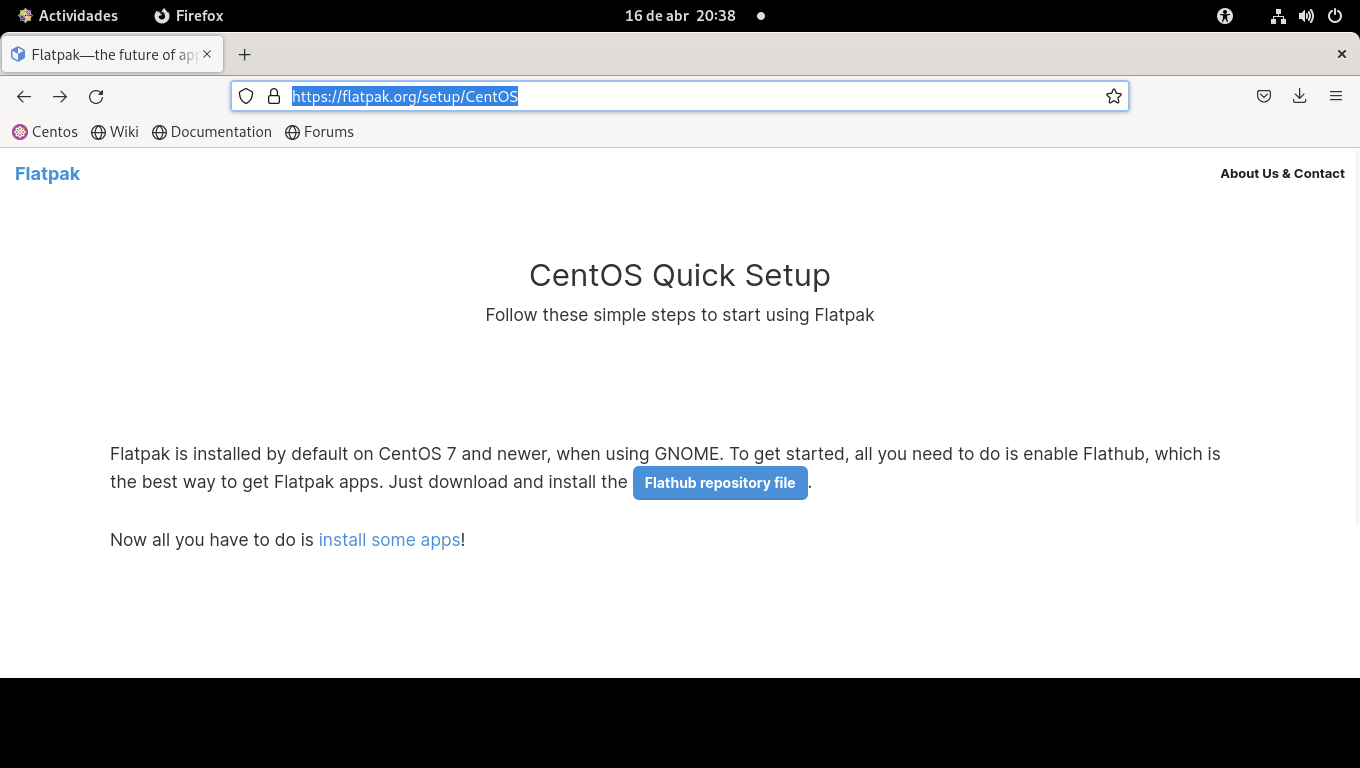Close the Flatpak tab
This screenshot has width=1360, height=768.
pyautogui.click(x=207, y=54)
